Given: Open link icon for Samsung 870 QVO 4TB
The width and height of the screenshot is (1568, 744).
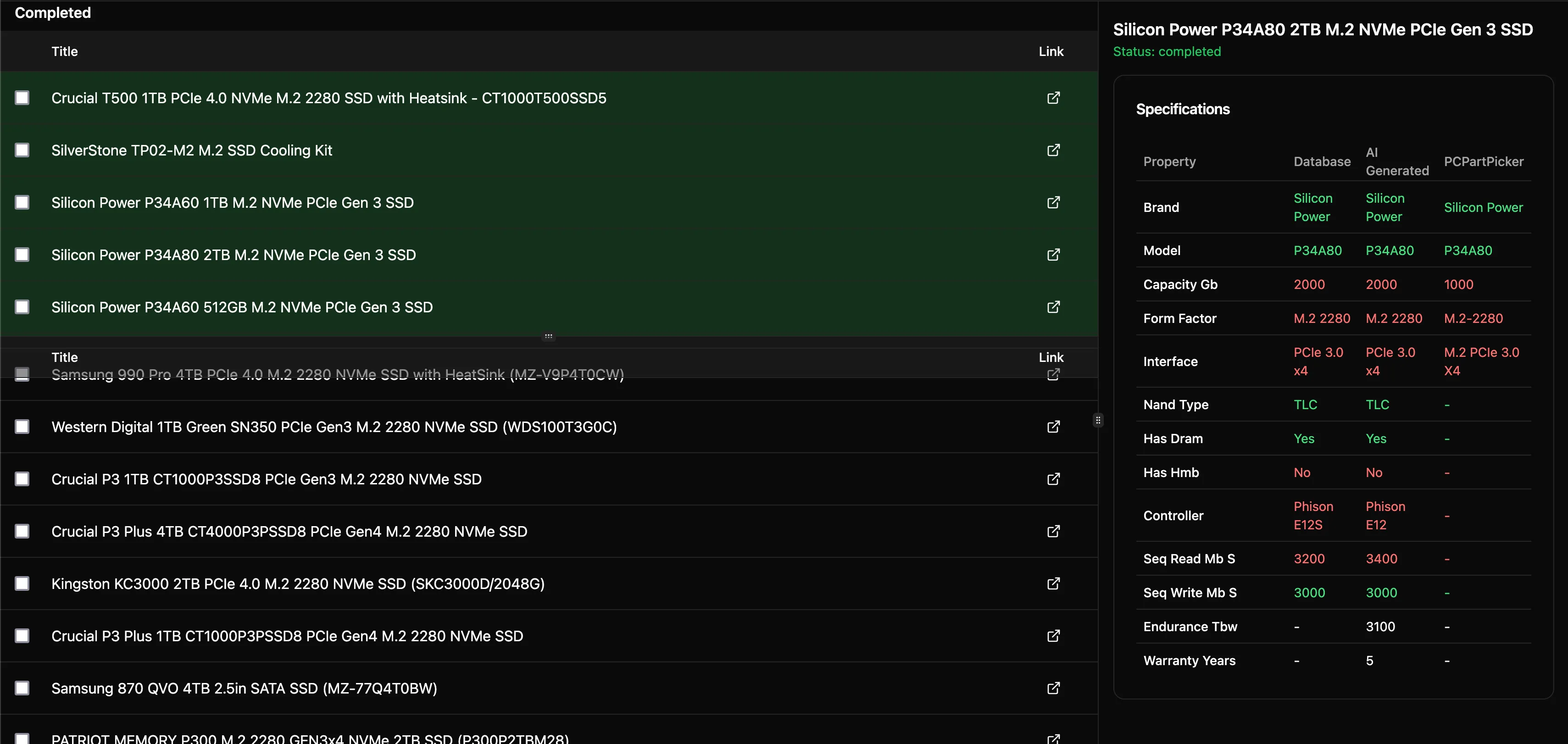Looking at the screenshot, I should 1053,688.
